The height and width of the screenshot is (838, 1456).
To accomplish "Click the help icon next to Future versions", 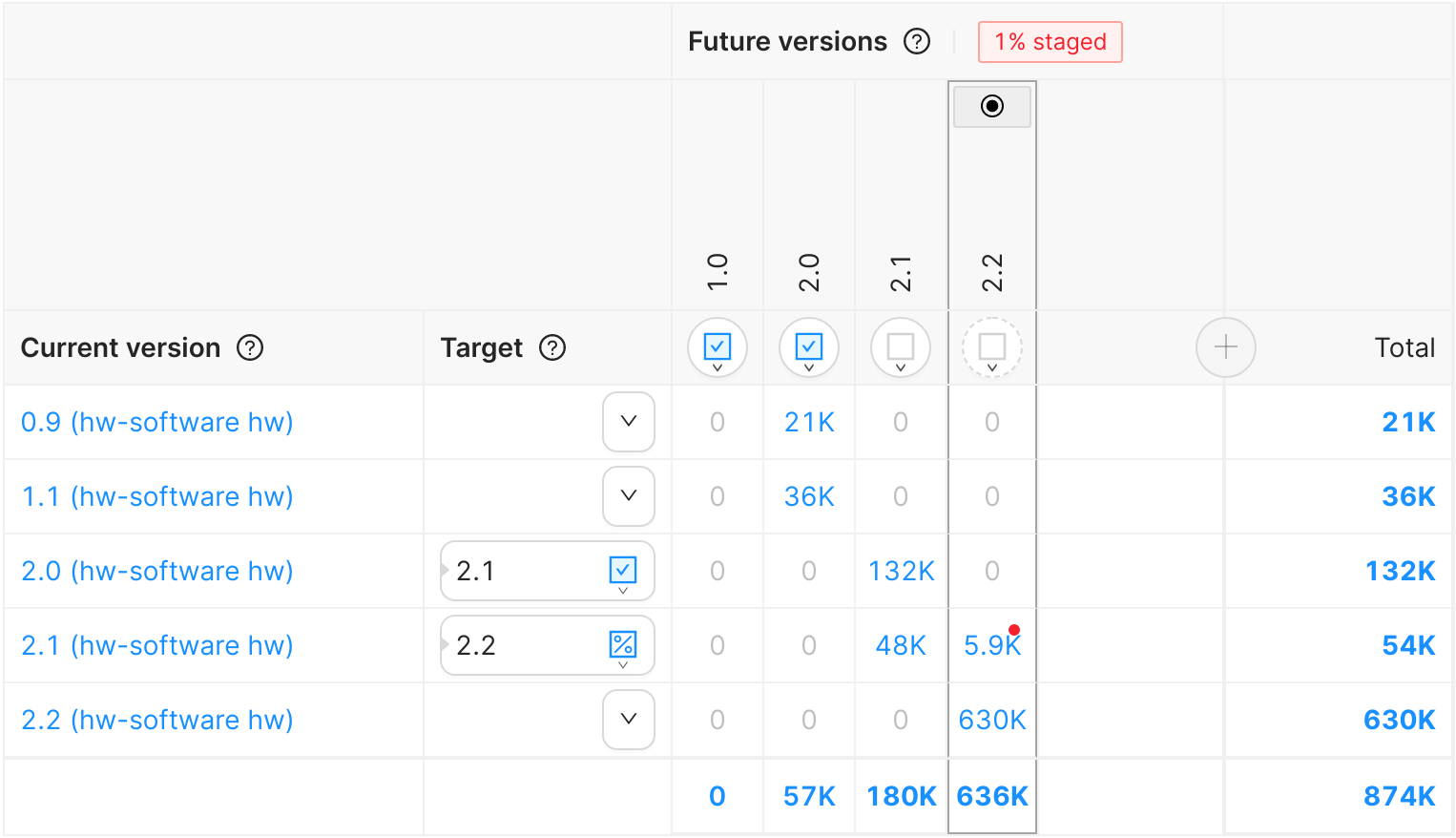I will [x=917, y=42].
